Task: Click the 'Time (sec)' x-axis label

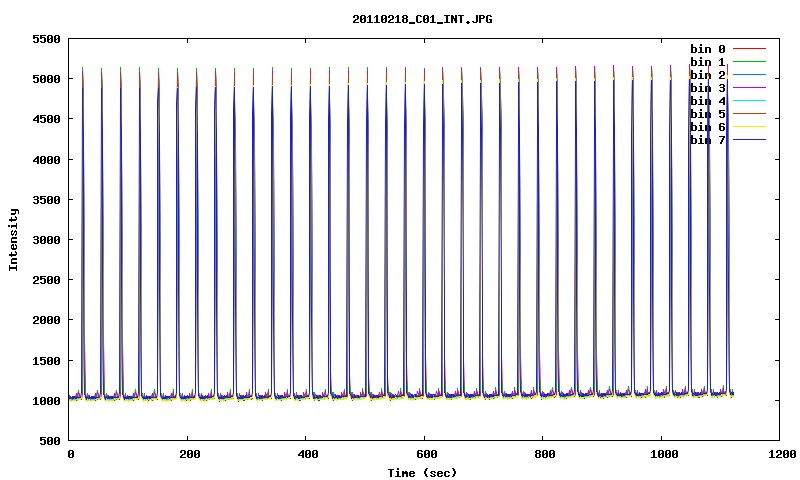Action: pos(422,473)
